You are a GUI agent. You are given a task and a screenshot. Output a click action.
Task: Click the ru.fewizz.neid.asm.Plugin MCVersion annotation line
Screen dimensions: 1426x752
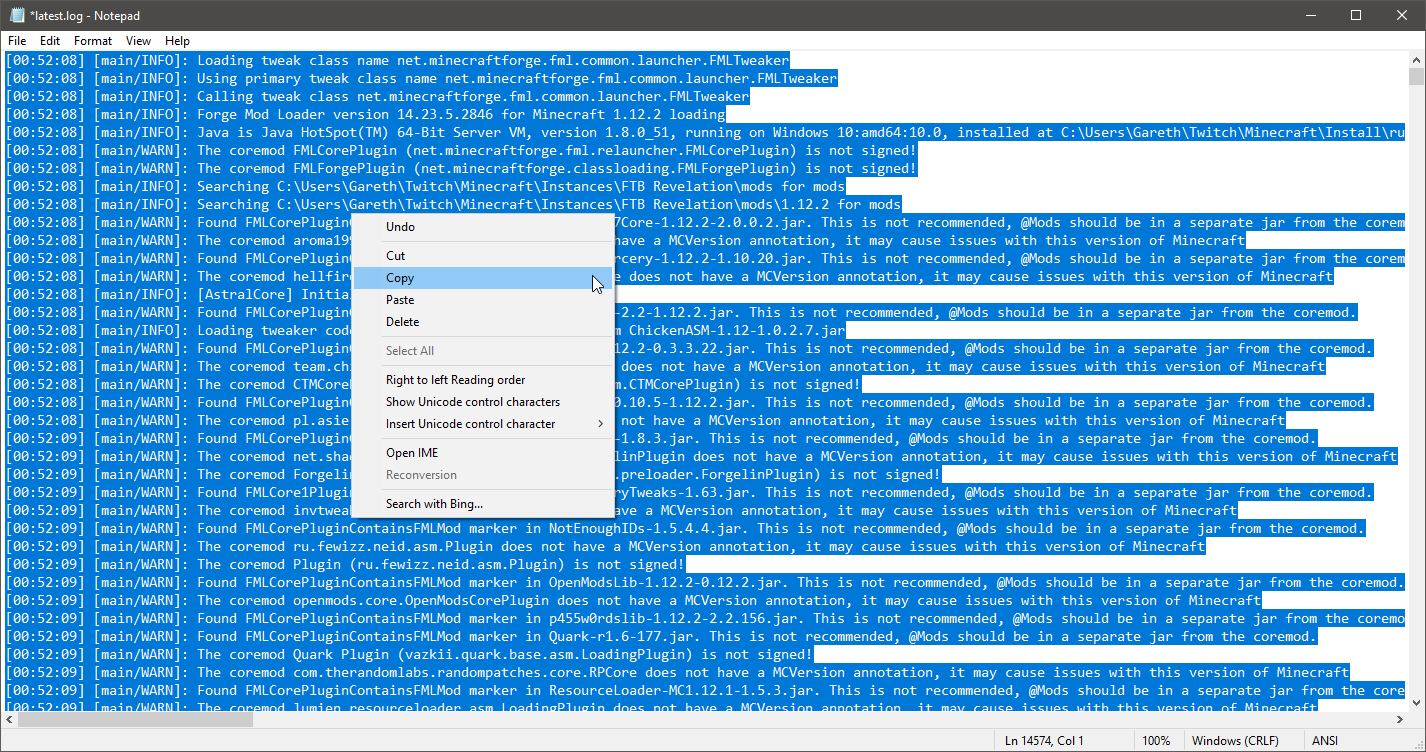pos(606,546)
